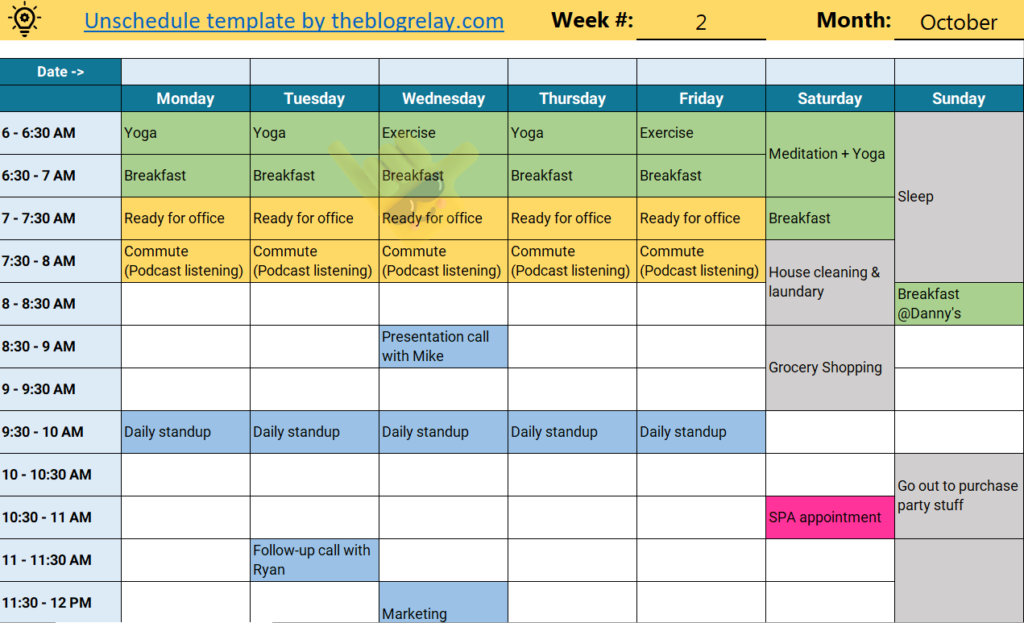Select the Go out to purchase party stuff cell
This screenshot has height=623, width=1024.
coord(959,496)
